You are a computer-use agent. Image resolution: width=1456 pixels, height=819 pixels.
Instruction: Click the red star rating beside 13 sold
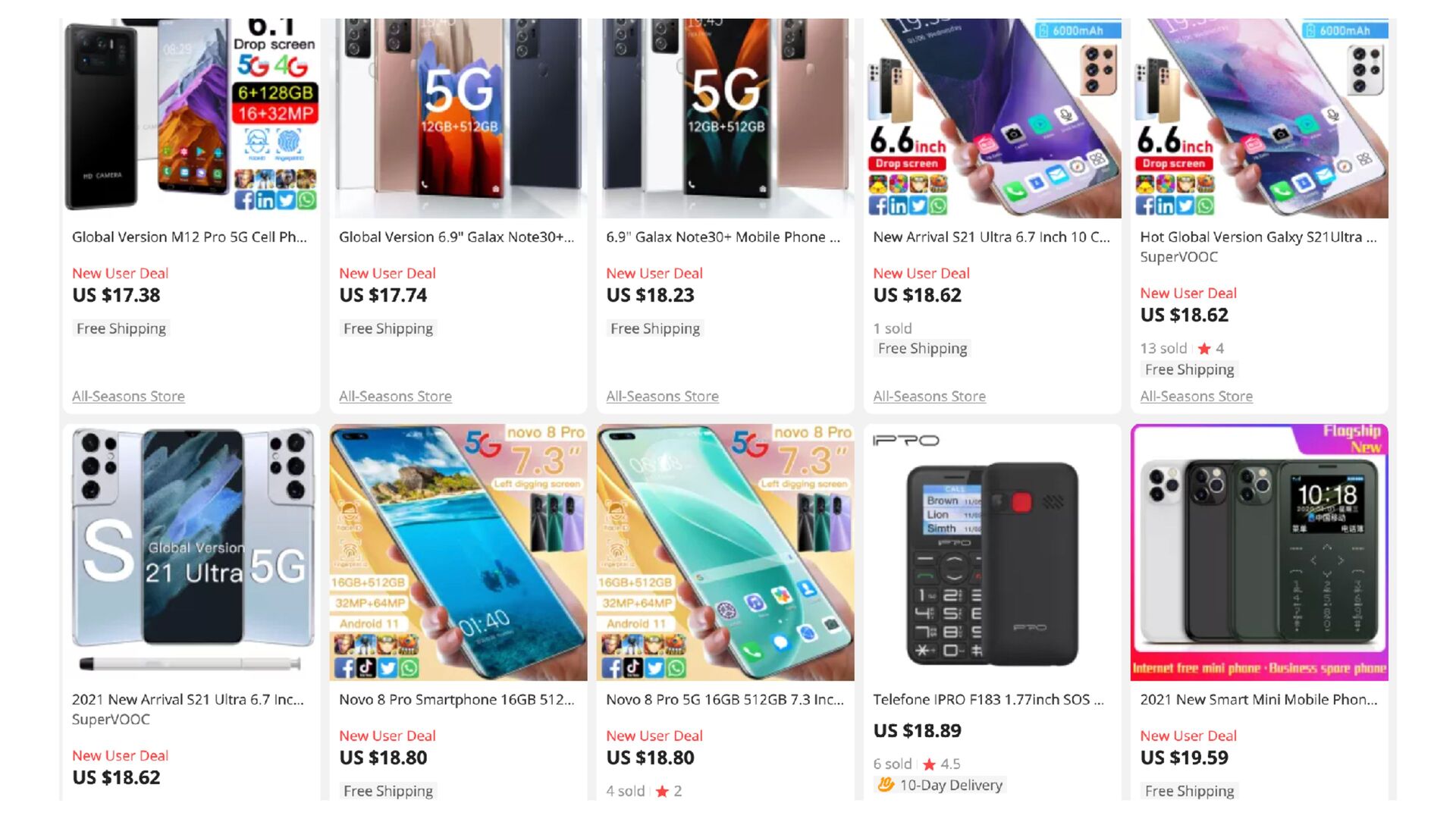1204,349
